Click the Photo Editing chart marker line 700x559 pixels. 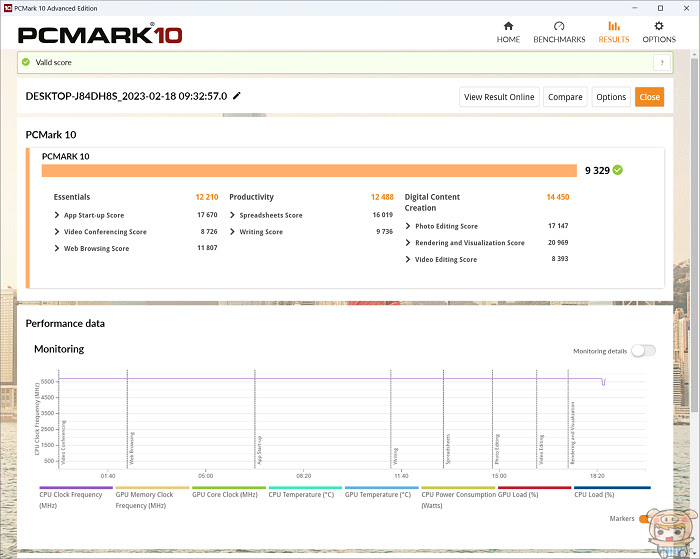coord(492,419)
